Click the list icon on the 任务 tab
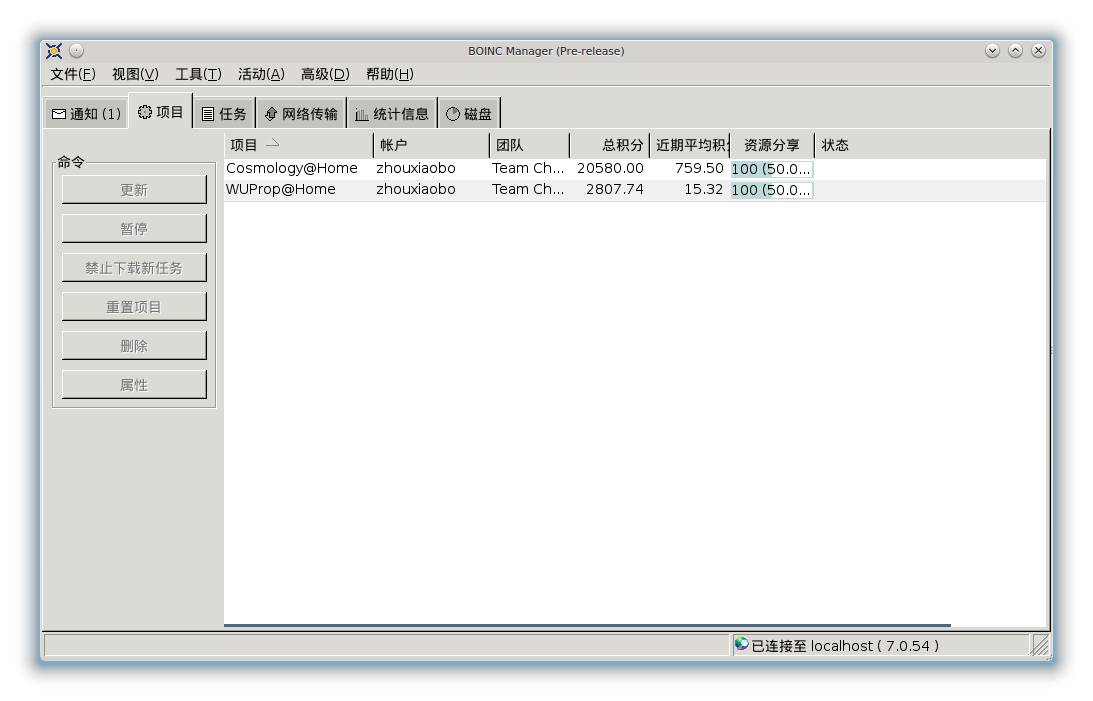This screenshot has width=1093, height=701. point(208,114)
